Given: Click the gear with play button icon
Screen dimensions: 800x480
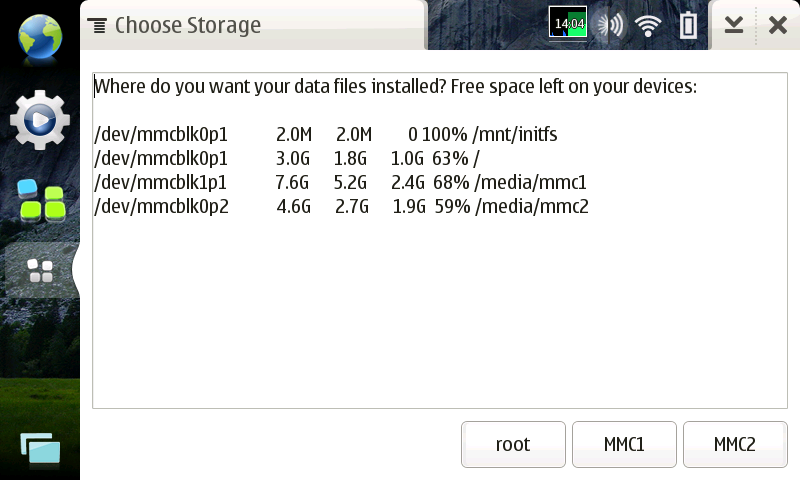Looking at the screenshot, I should click(x=40, y=120).
